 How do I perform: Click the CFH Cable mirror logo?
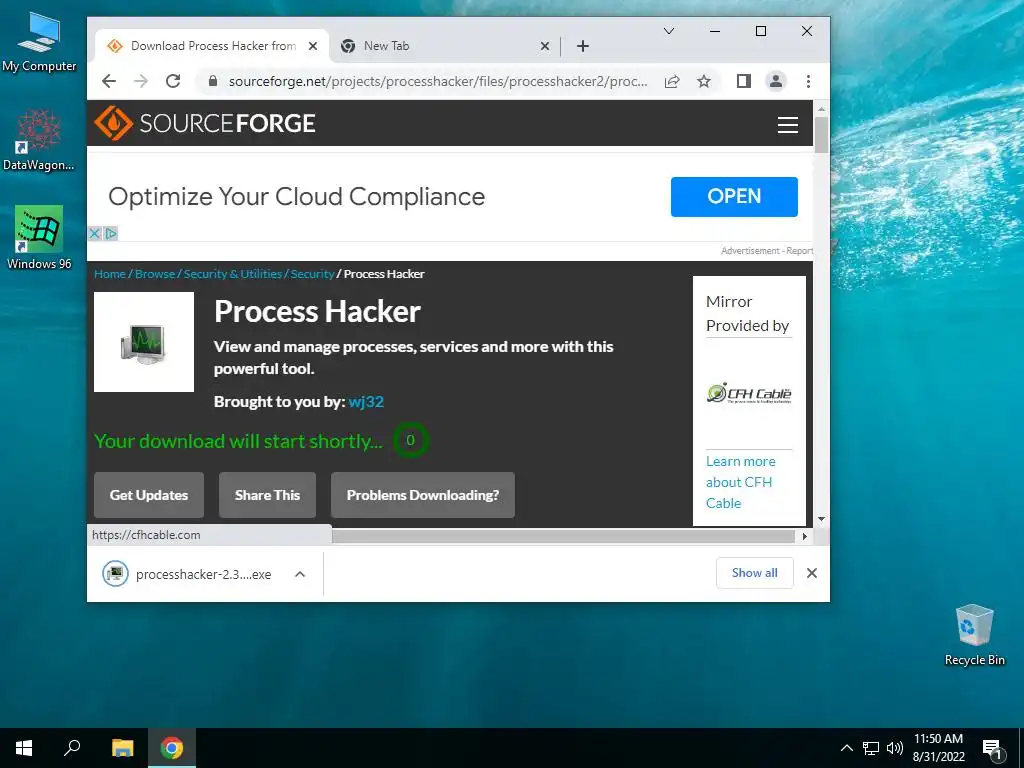coord(749,393)
